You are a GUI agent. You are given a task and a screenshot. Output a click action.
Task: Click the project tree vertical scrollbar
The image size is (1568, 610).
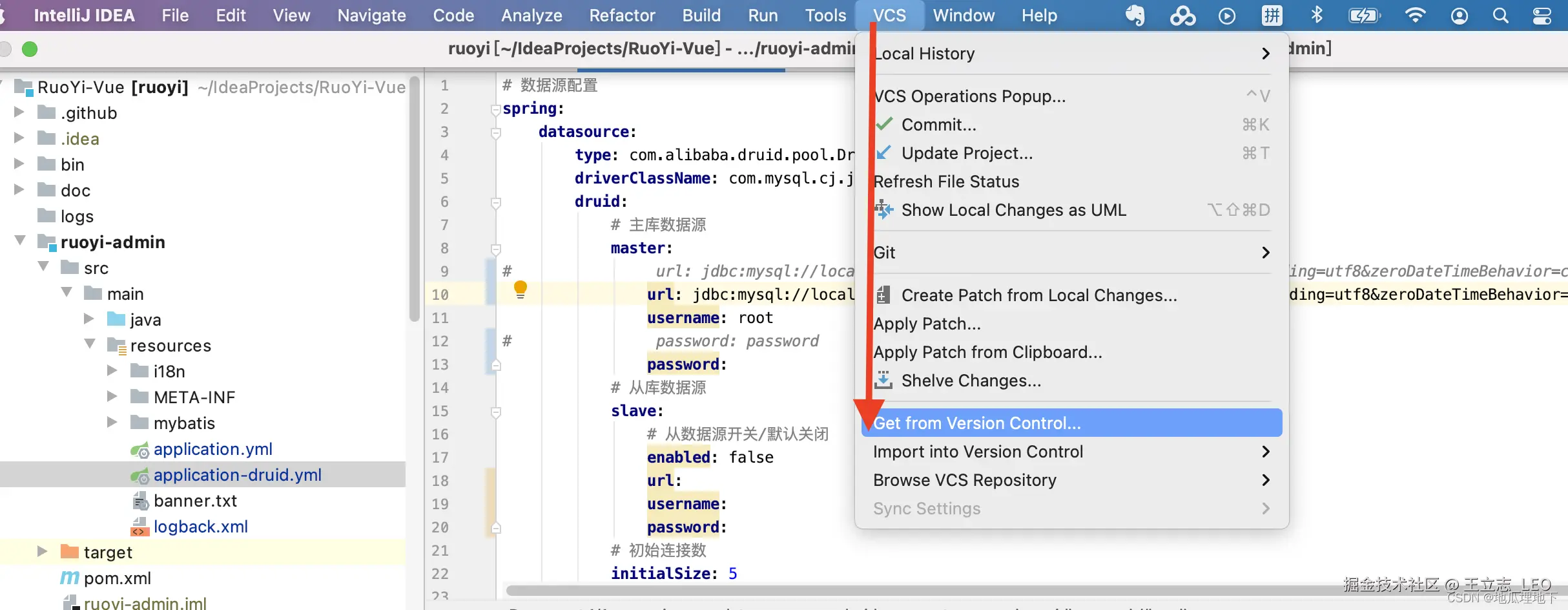pos(414,199)
